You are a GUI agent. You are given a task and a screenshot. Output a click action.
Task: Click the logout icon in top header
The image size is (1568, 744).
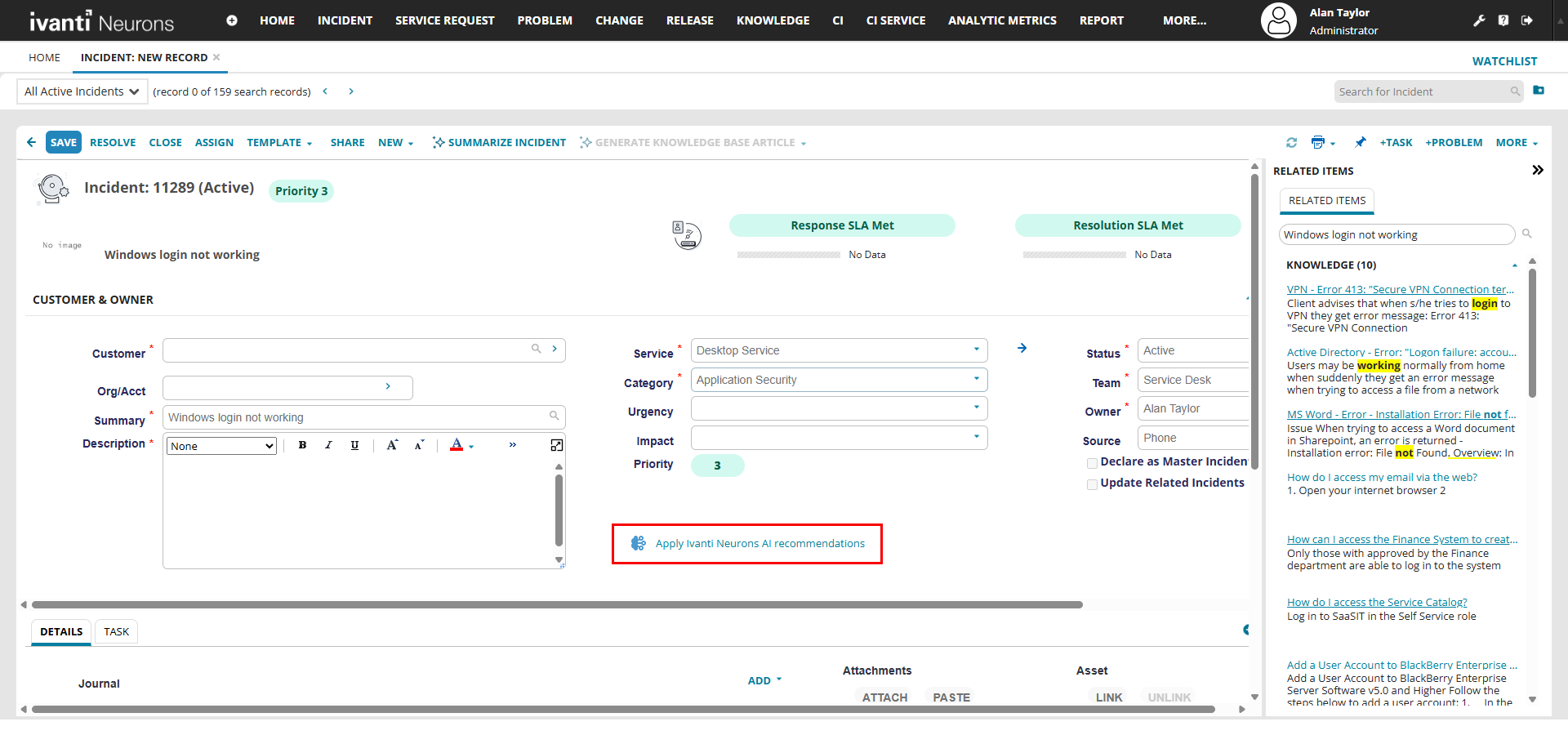tap(1526, 20)
